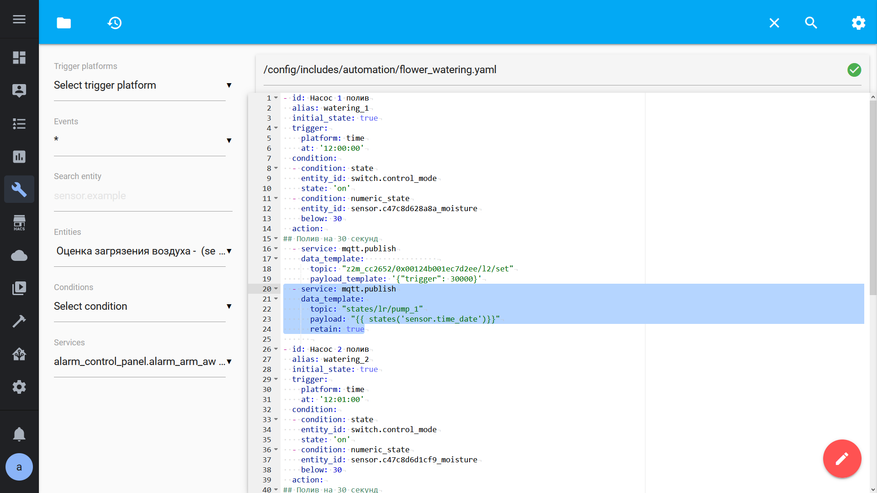The image size is (877, 493).
Task: Open the Select trigger platform dropdown
Action: pyautogui.click(x=142, y=86)
